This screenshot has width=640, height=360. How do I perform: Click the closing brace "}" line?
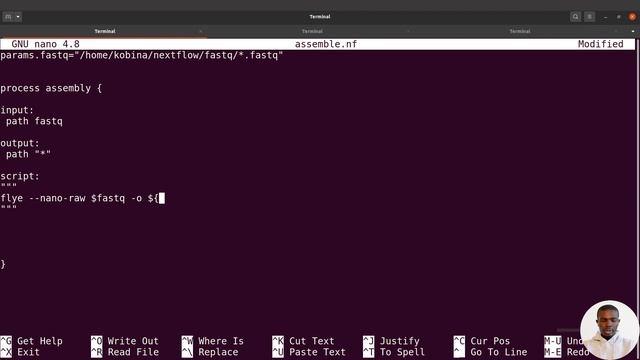tap(3, 264)
